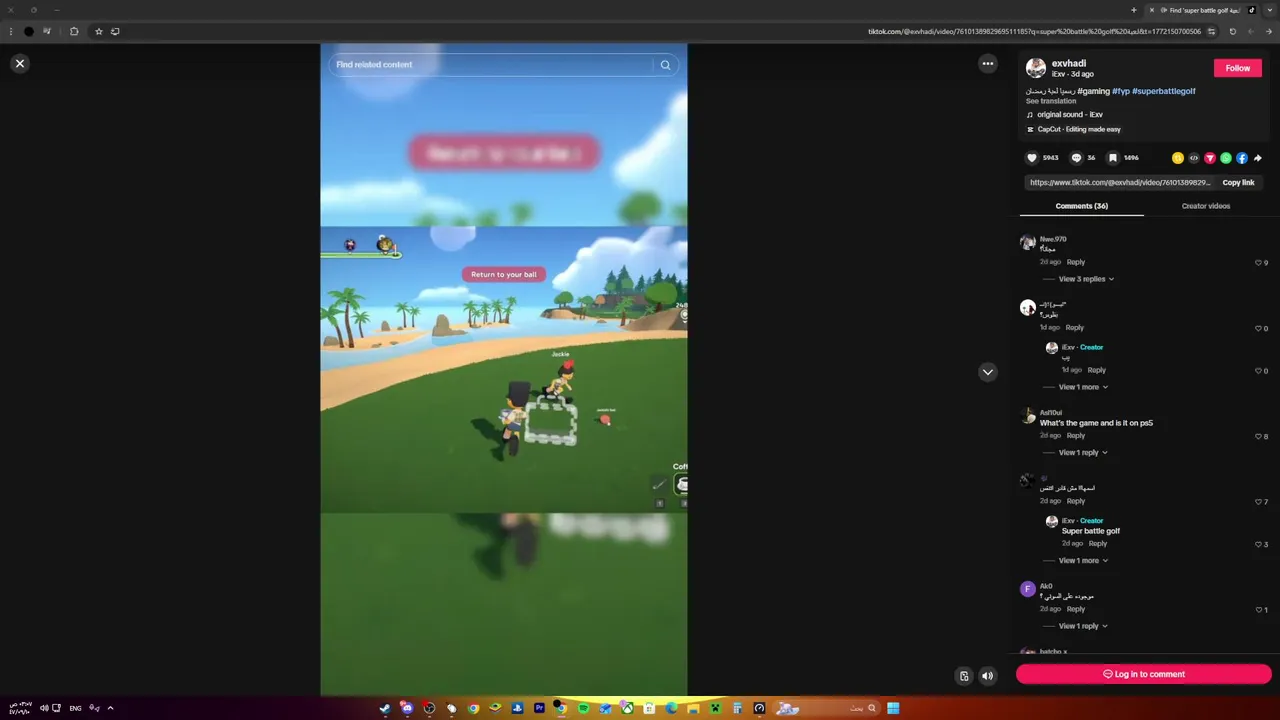Screen dimensions: 1280x720
Task: Click the Copy link button
Action: tap(1238, 183)
